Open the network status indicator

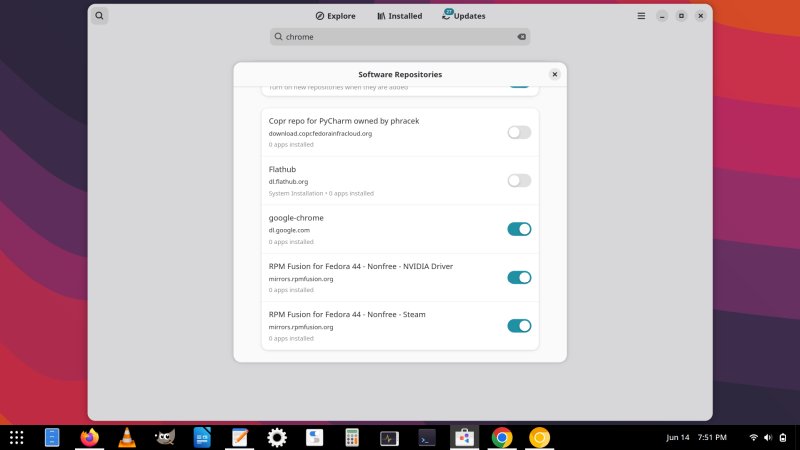click(x=754, y=438)
